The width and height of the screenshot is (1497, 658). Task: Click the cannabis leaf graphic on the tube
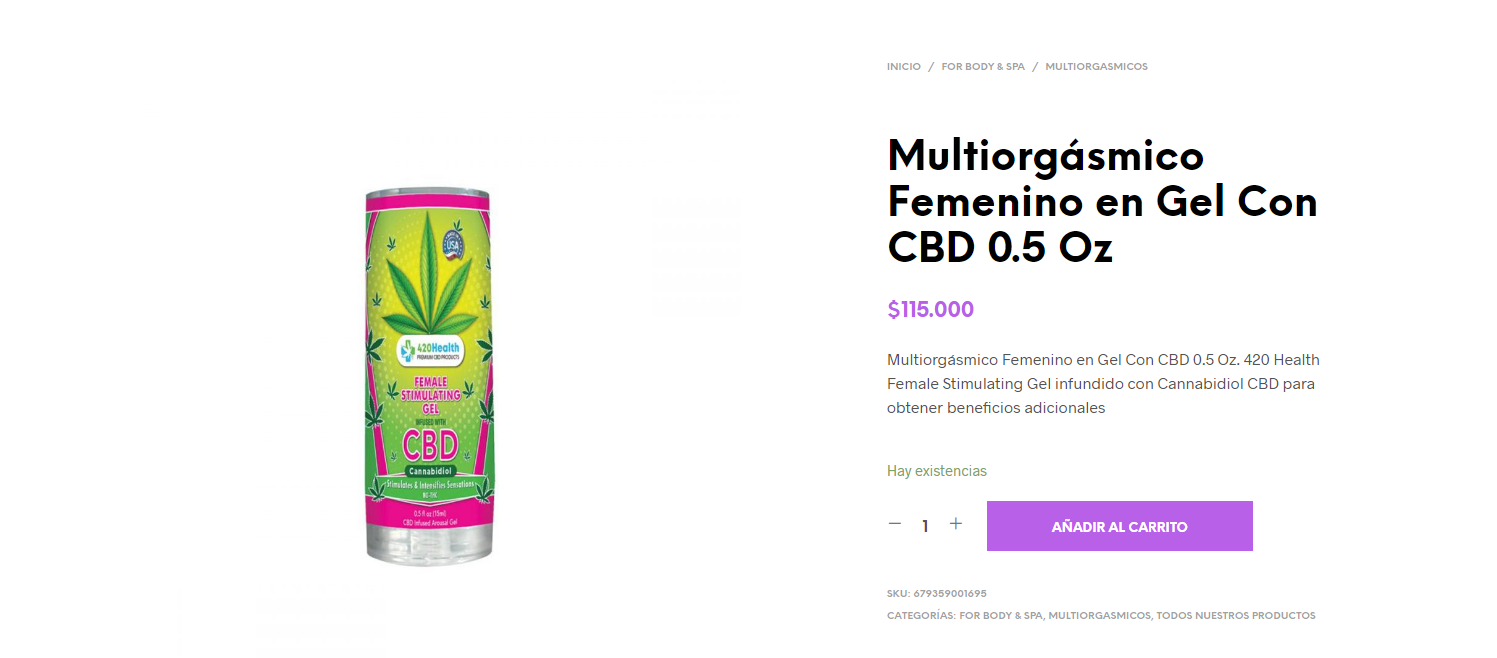(x=428, y=272)
